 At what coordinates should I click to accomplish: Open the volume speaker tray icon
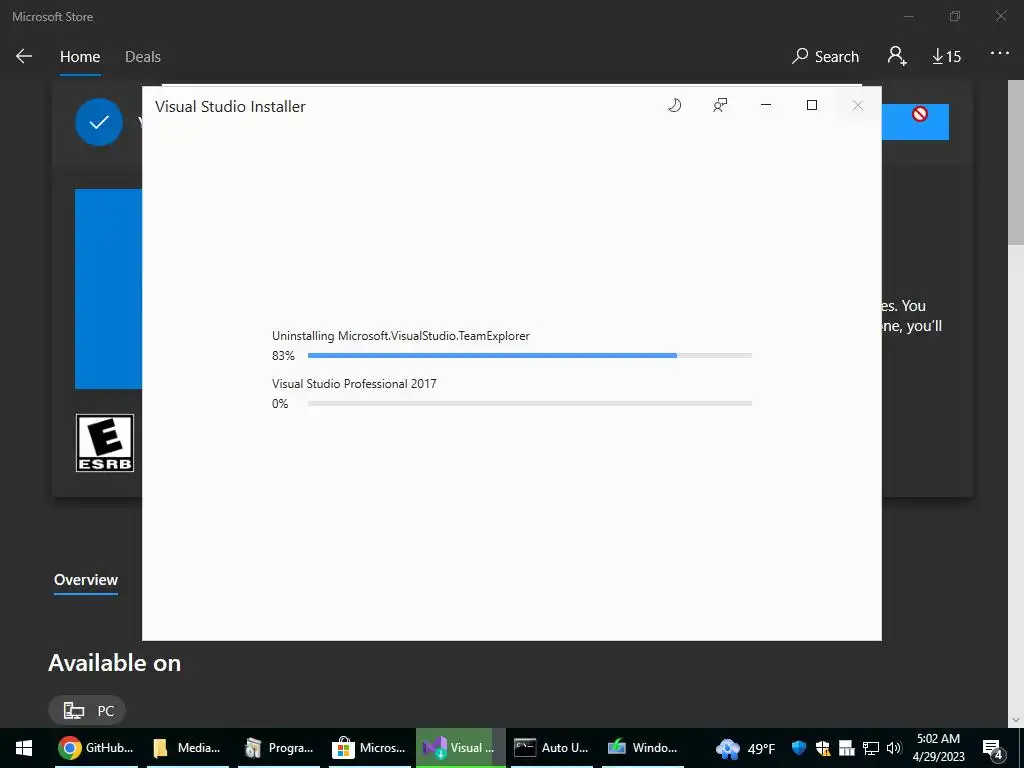point(894,748)
